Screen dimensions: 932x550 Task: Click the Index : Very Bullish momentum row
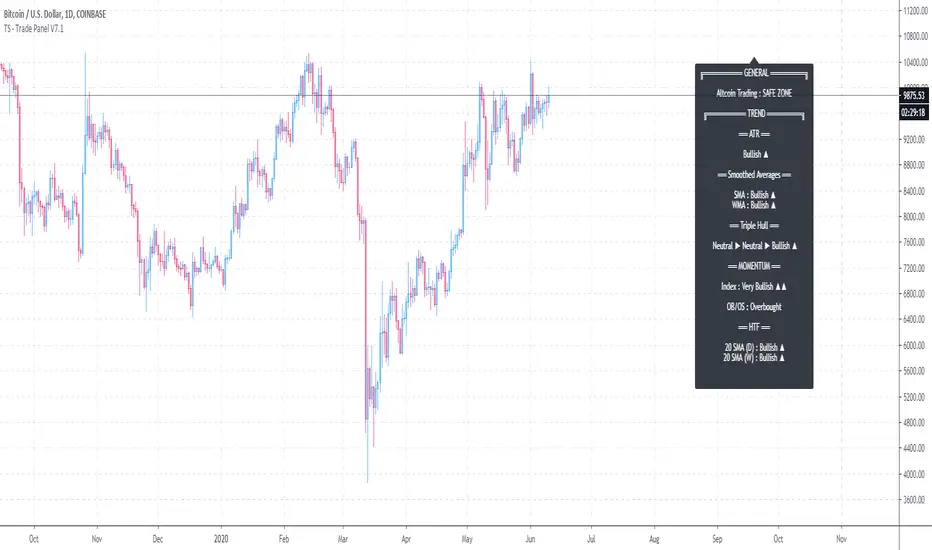[754, 286]
